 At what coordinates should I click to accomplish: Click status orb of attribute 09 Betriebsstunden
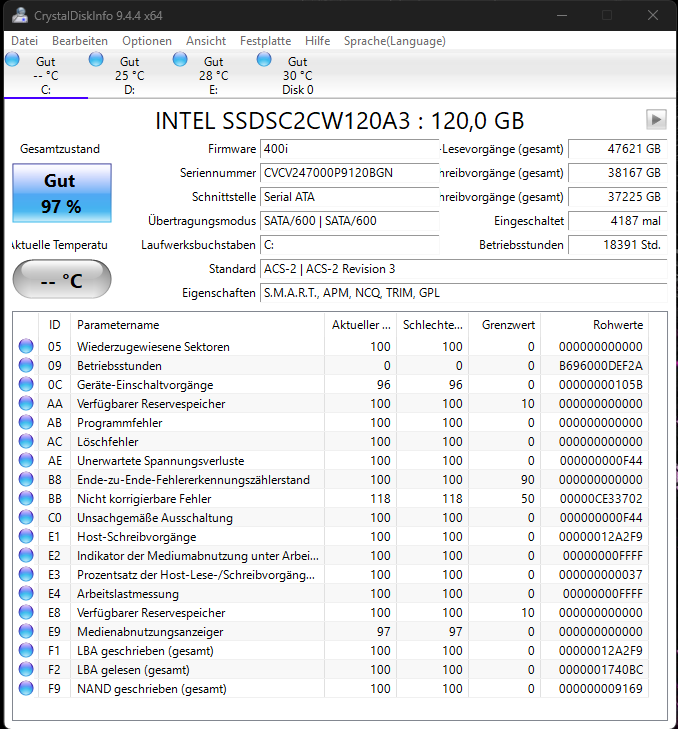point(26,365)
